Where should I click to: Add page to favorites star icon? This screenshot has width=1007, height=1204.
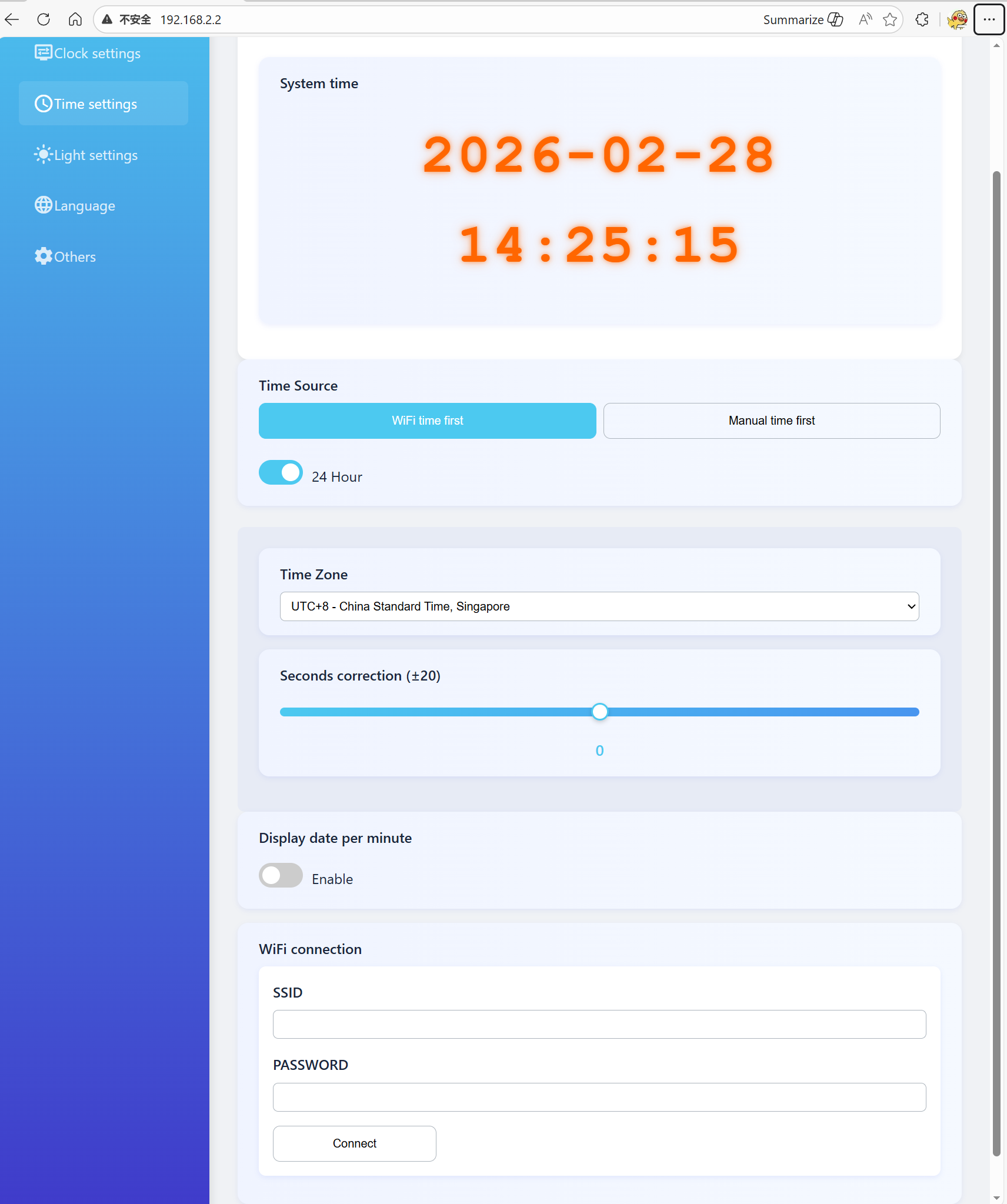[890, 19]
